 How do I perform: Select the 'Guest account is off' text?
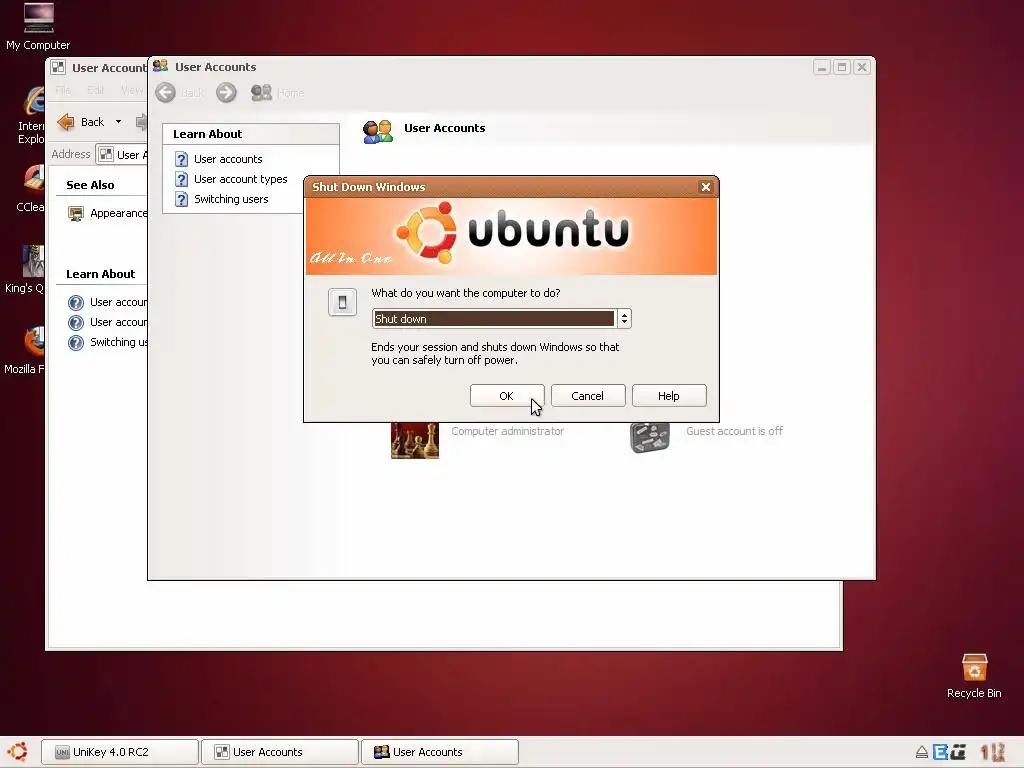(x=734, y=431)
